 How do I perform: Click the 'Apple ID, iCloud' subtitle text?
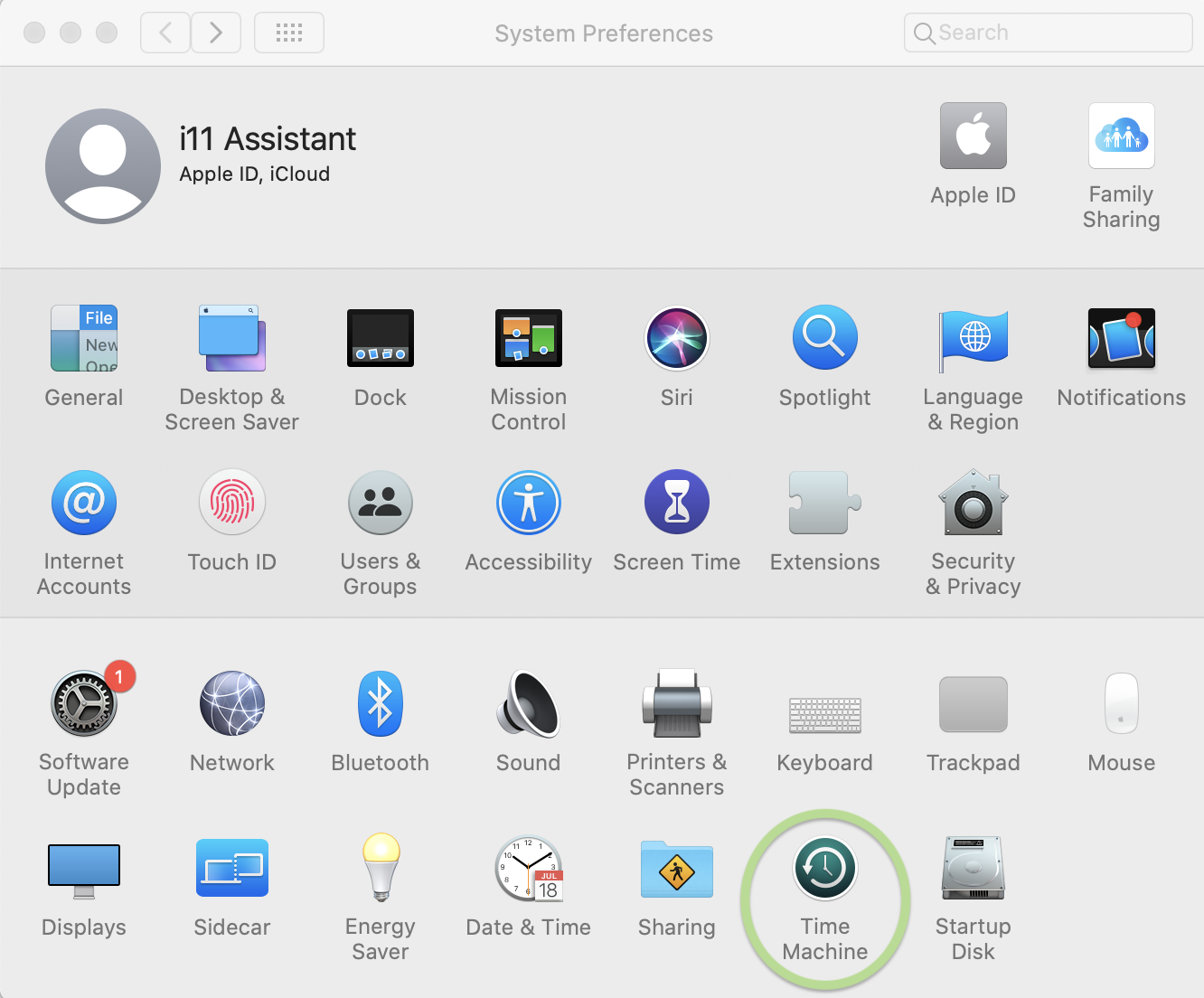point(255,174)
